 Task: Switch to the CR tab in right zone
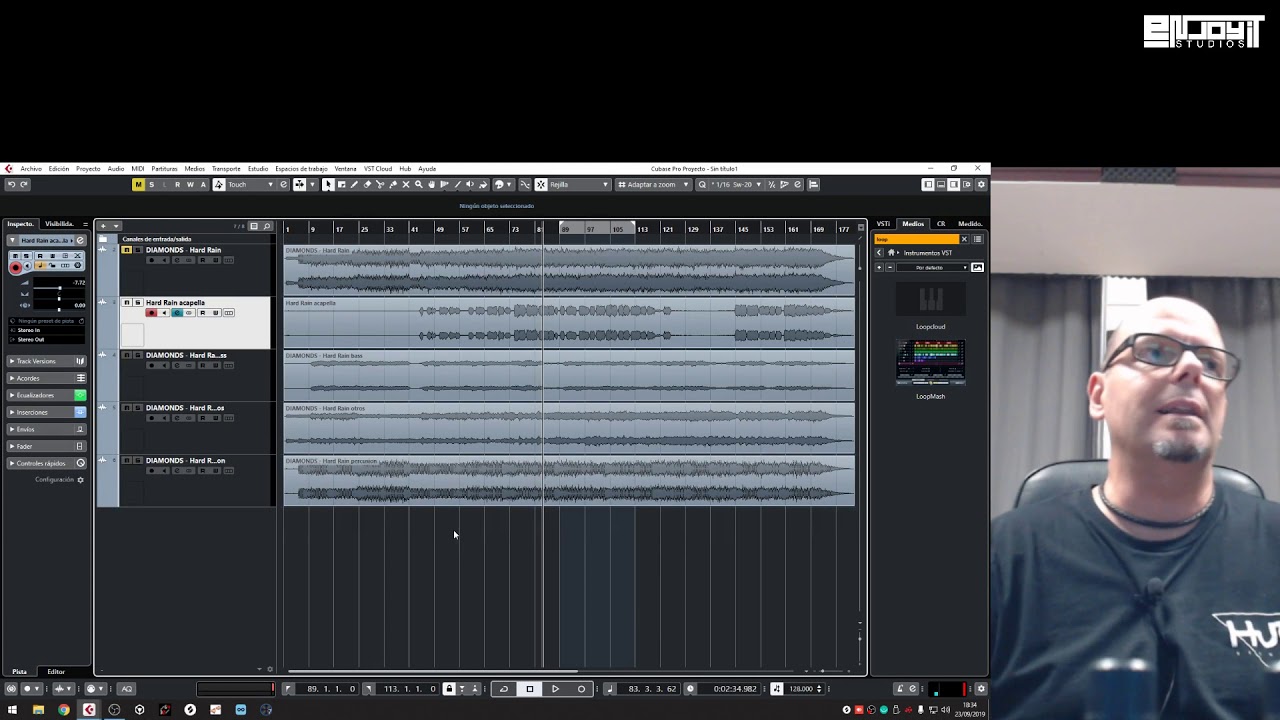[x=941, y=224]
